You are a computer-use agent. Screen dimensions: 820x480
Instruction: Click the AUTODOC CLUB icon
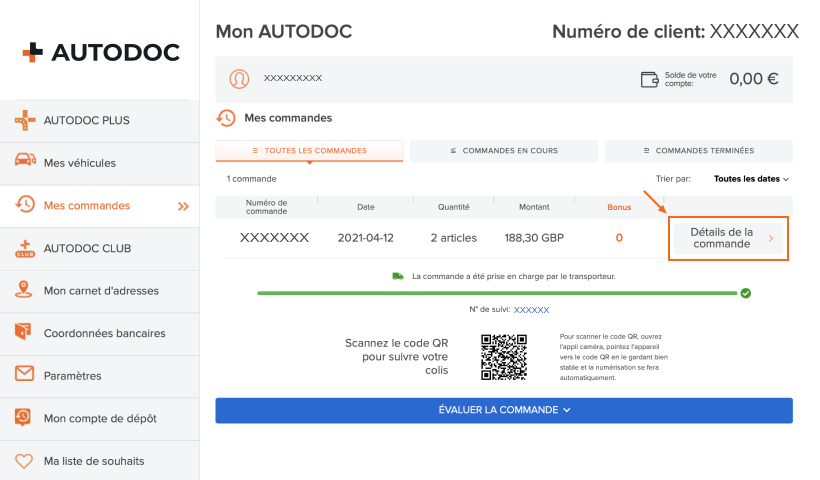coord(25,248)
